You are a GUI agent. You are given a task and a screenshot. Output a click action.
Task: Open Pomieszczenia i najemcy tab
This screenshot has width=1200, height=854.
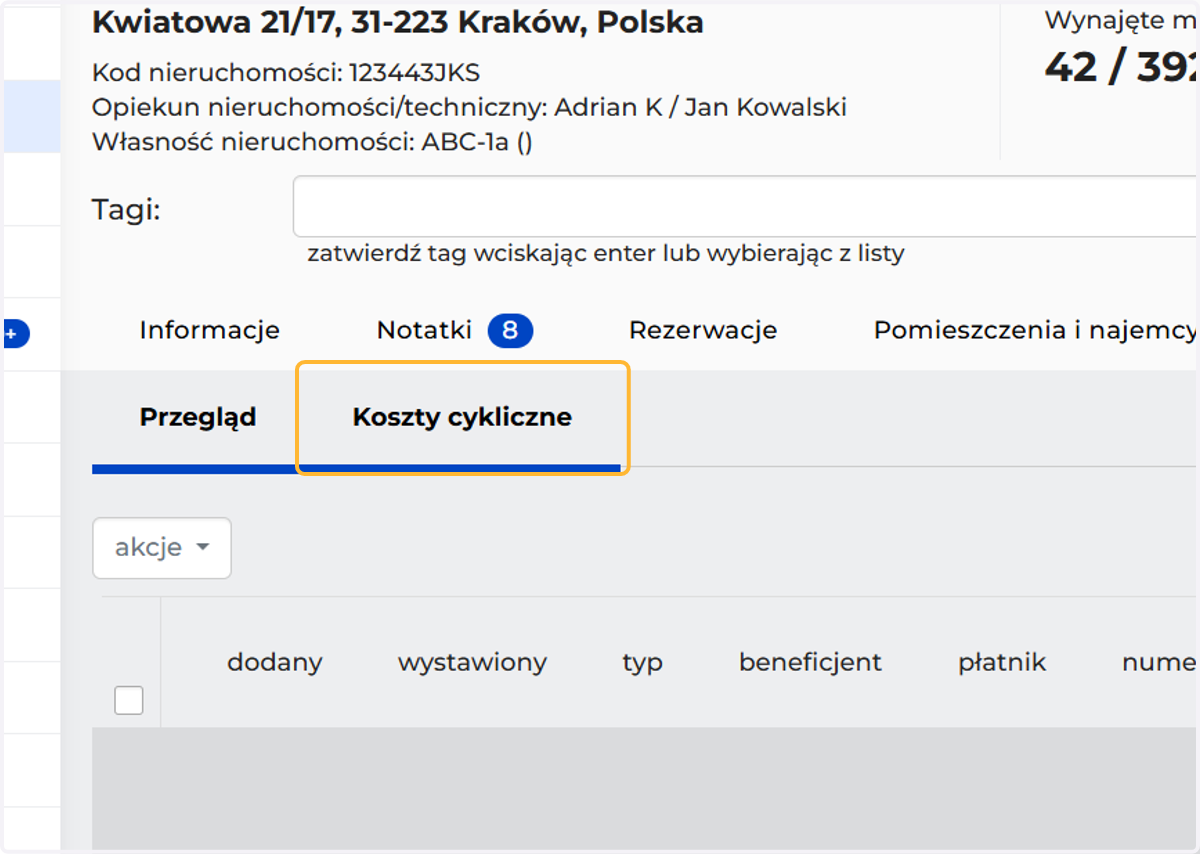1036,331
